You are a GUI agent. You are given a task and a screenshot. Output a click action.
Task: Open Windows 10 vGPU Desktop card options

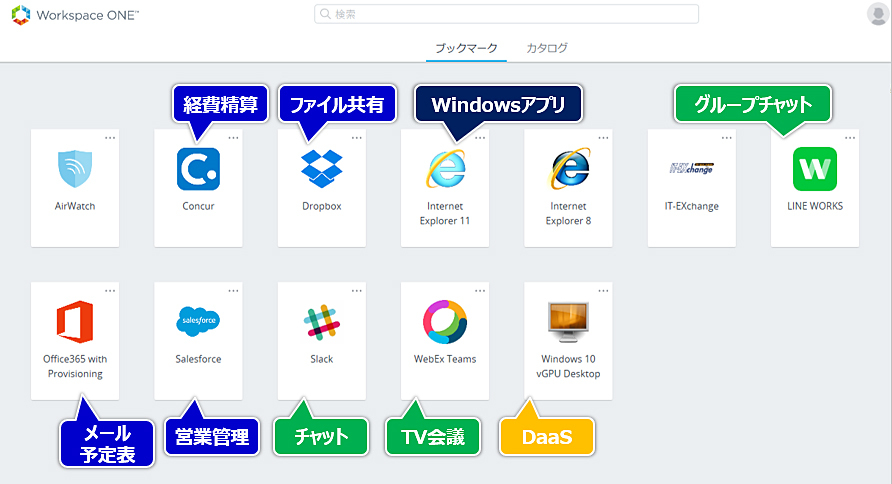[x=604, y=291]
